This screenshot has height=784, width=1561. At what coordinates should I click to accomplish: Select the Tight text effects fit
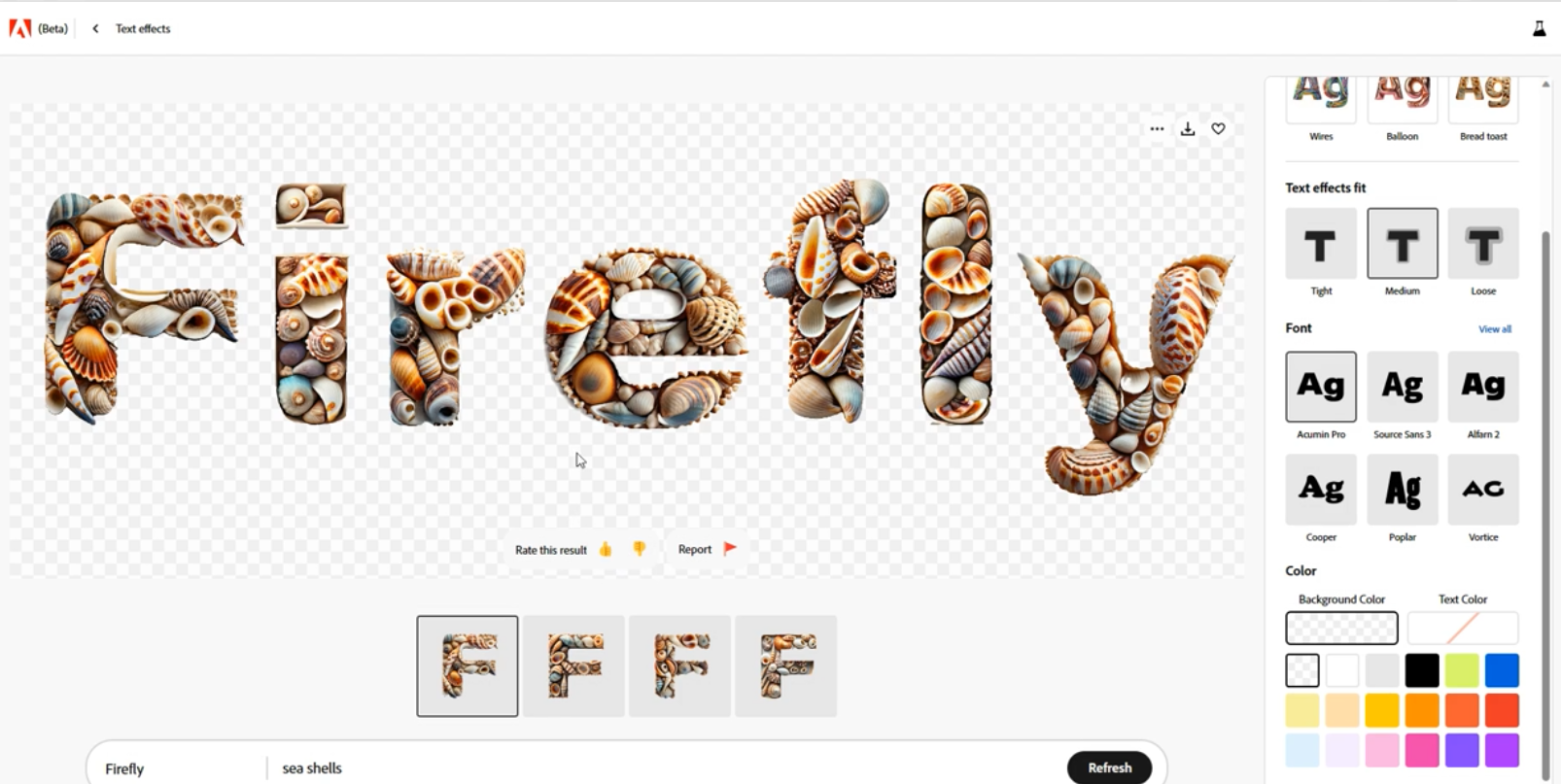pos(1321,244)
